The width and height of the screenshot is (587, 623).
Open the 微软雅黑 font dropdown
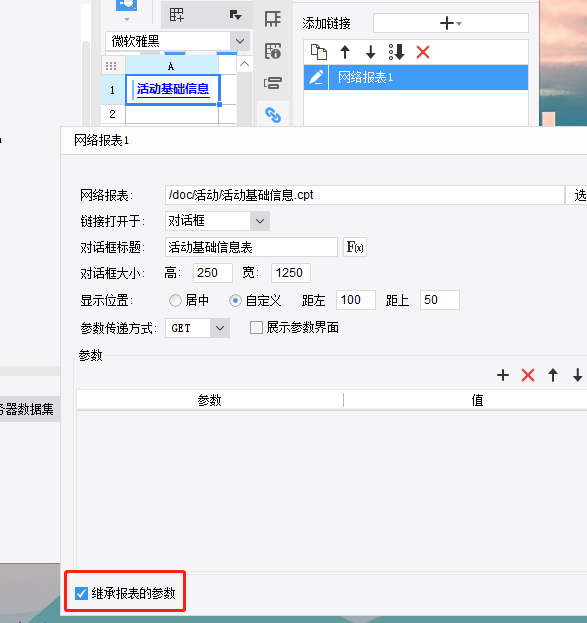pos(240,41)
